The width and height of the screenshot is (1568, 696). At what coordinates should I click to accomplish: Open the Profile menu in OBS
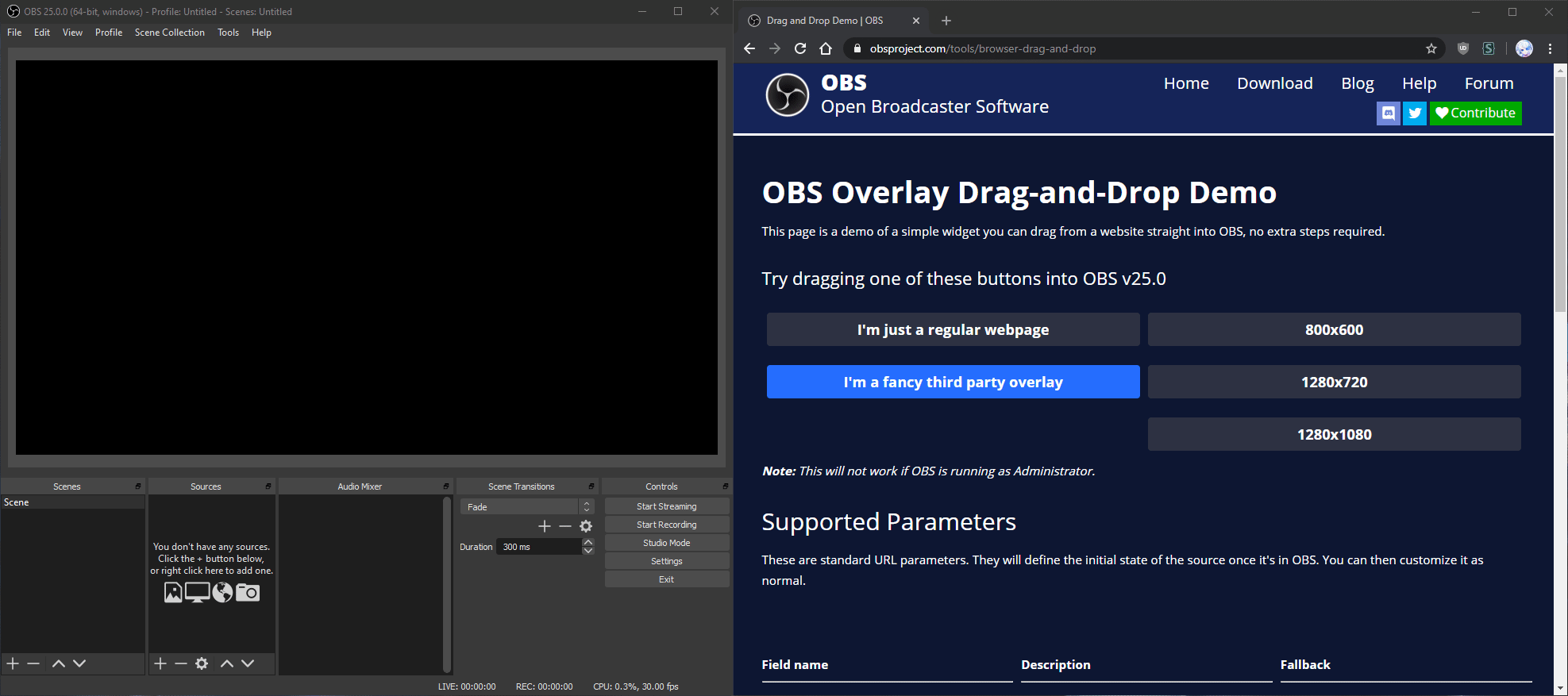[x=109, y=33]
